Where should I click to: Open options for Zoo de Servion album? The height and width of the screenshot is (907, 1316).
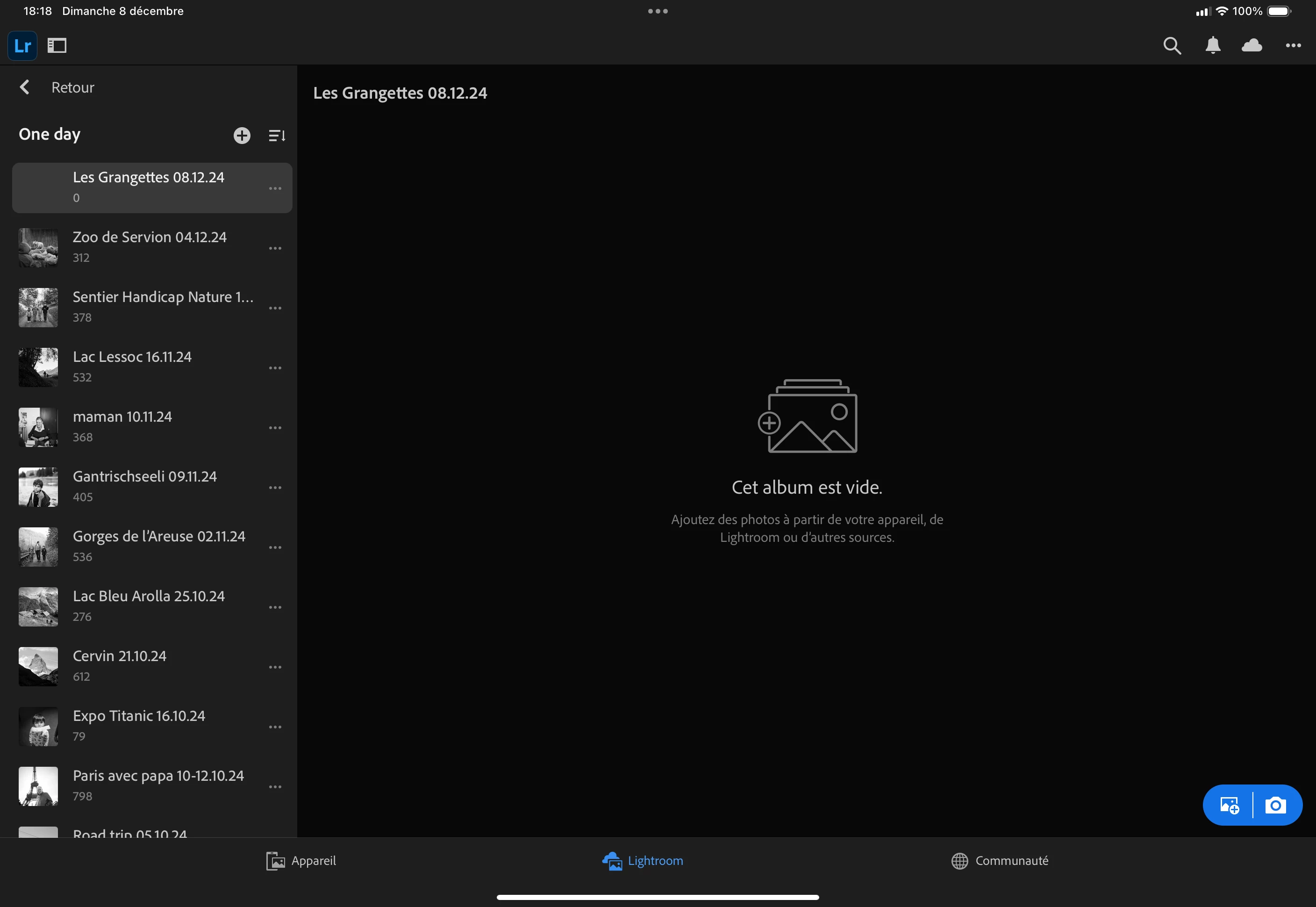275,248
